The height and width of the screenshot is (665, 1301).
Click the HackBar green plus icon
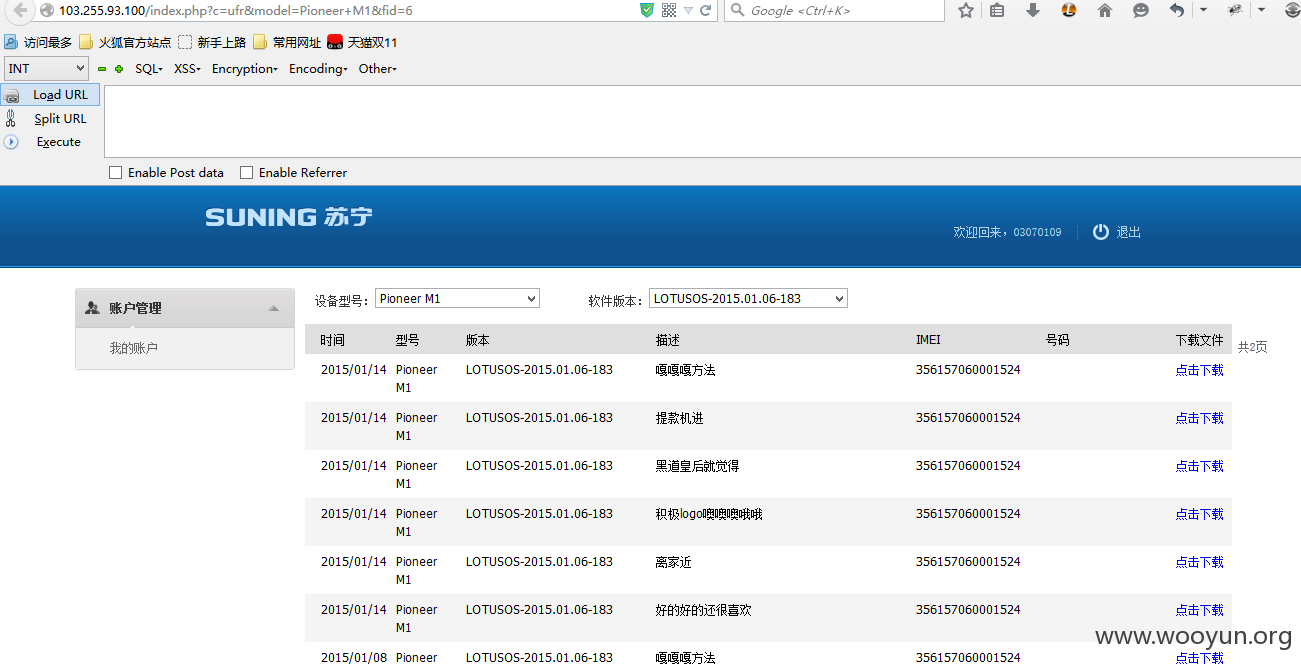[x=119, y=69]
